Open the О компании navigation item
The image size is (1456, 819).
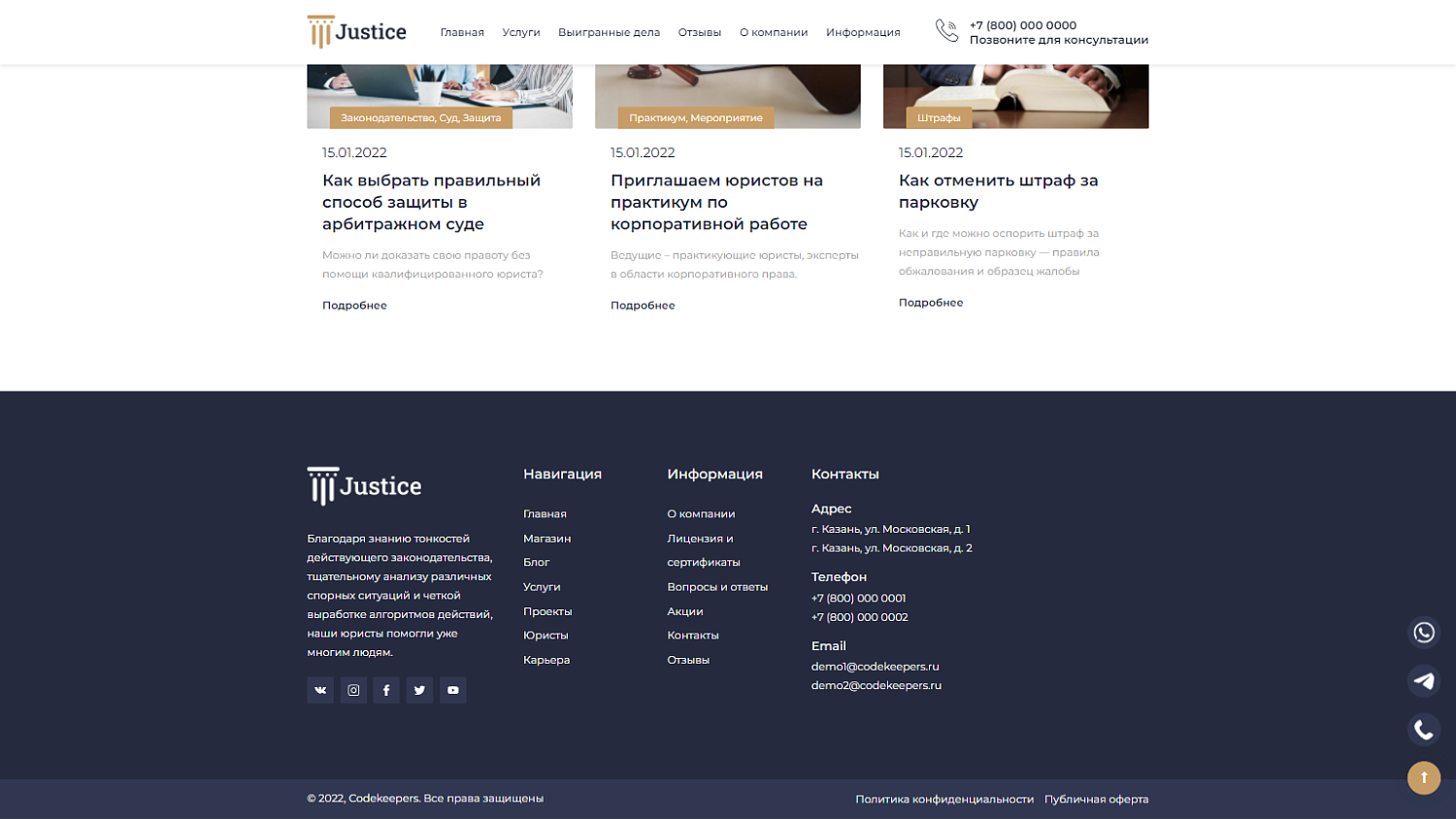774,32
